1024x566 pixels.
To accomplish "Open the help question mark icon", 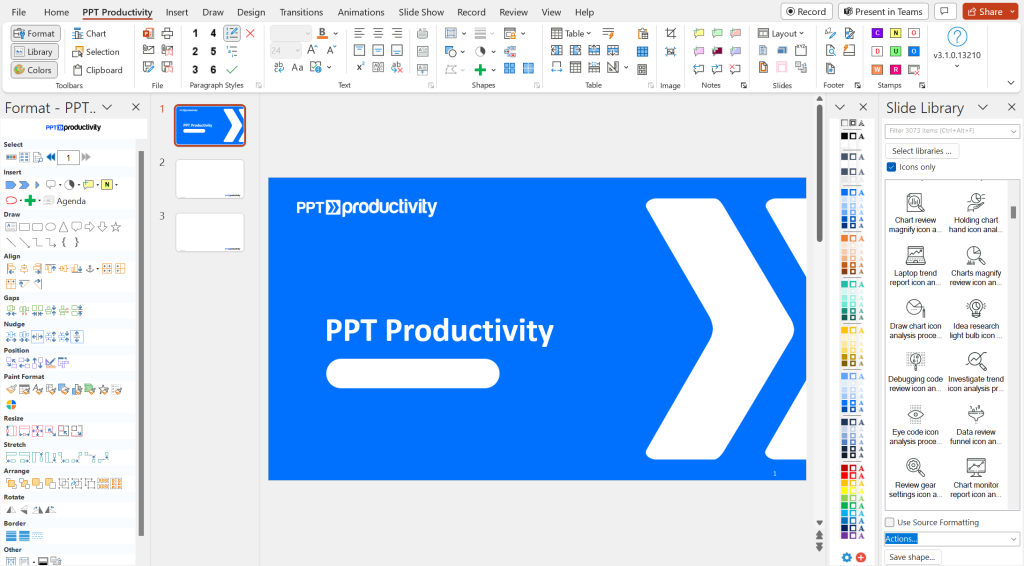I will 957,37.
